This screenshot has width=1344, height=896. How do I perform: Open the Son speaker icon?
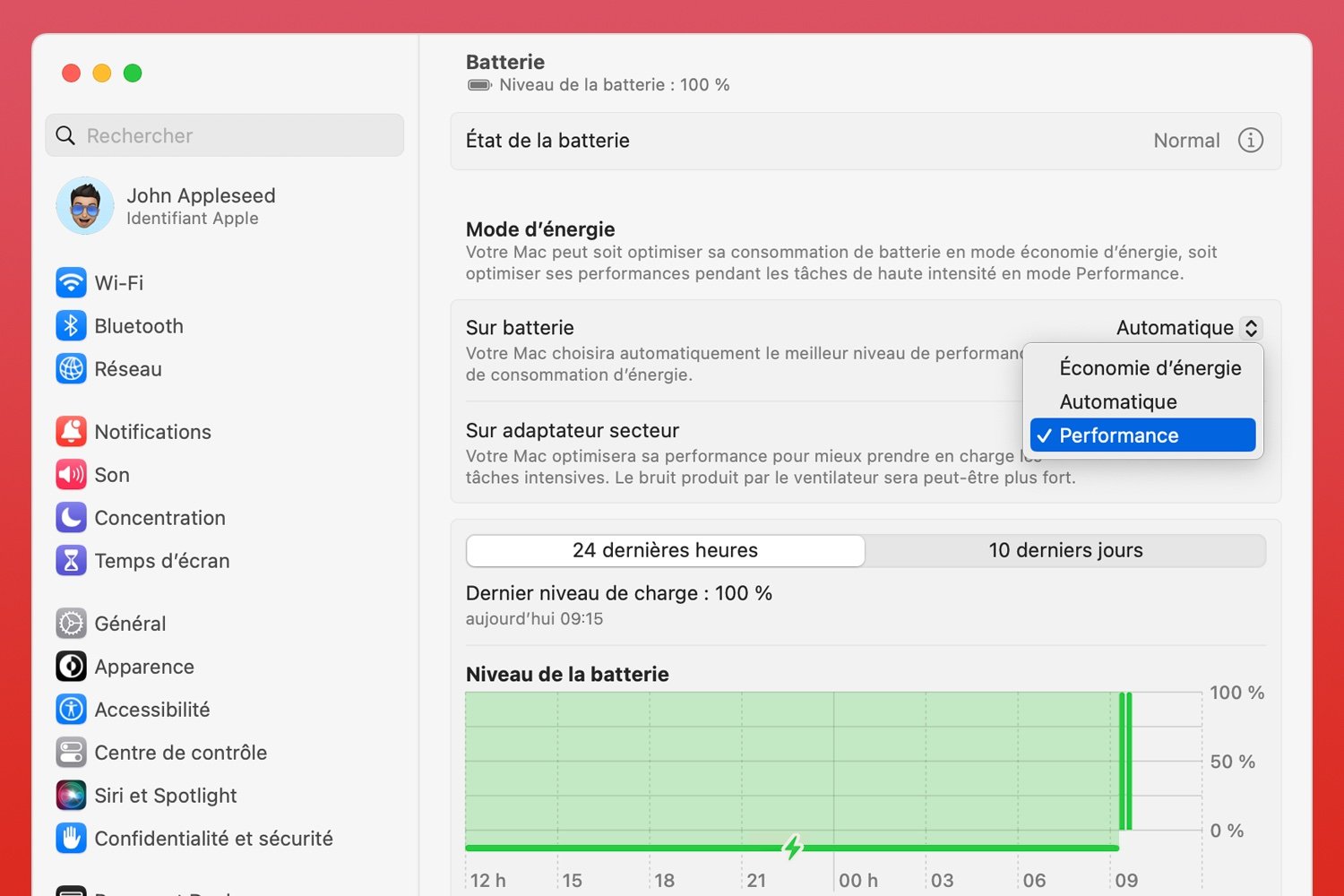click(71, 475)
